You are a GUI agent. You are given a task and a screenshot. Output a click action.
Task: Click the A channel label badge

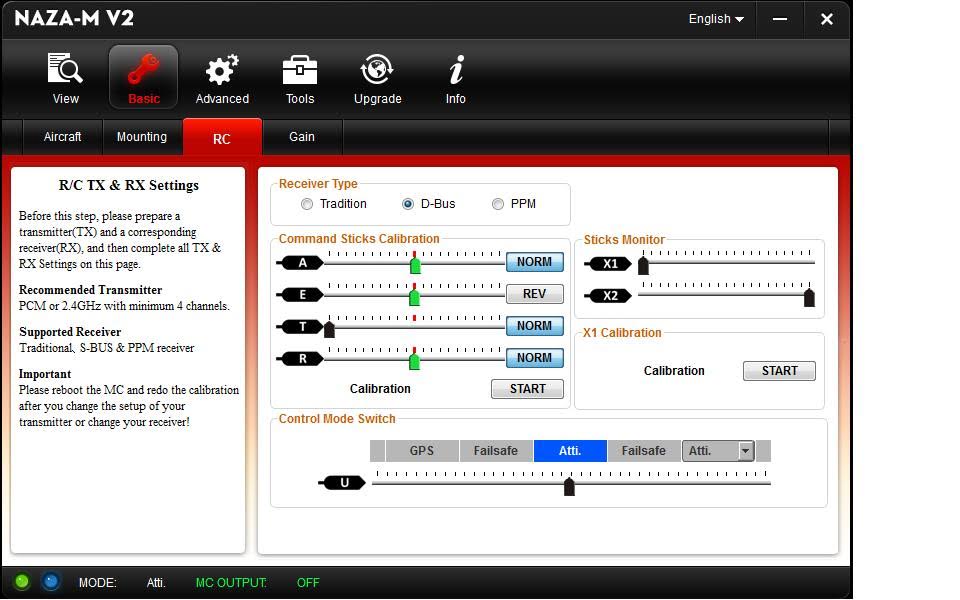pyautogui.click(x=302, y=263)
